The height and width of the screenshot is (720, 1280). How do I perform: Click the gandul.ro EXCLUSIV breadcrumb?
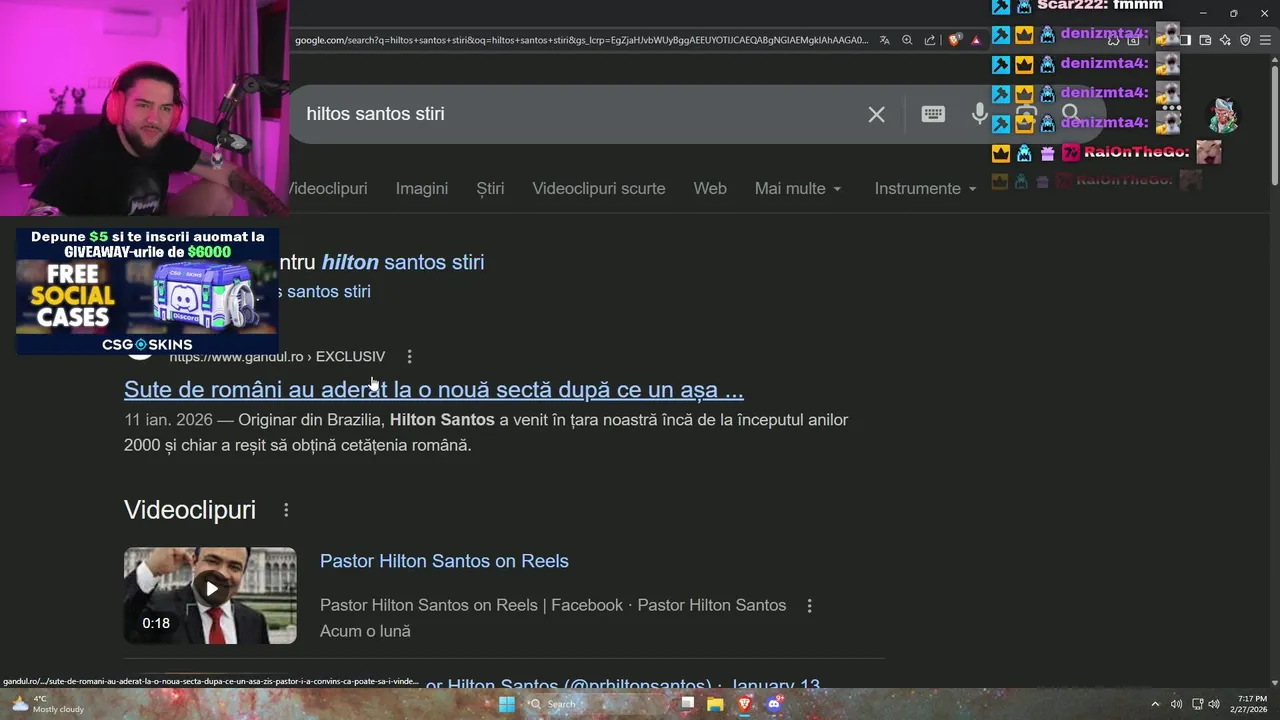point(277,356)
